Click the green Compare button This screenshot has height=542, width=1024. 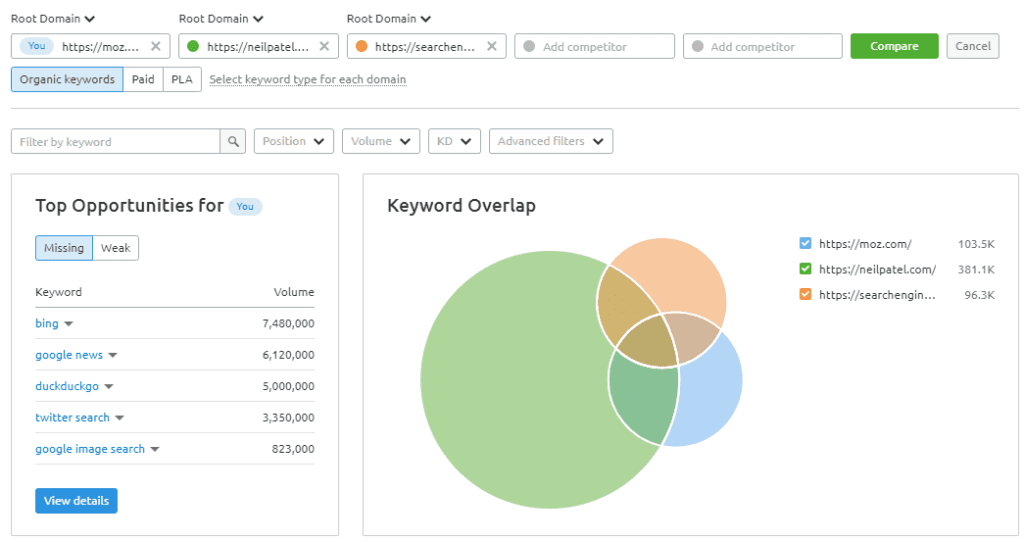point(894,46)
